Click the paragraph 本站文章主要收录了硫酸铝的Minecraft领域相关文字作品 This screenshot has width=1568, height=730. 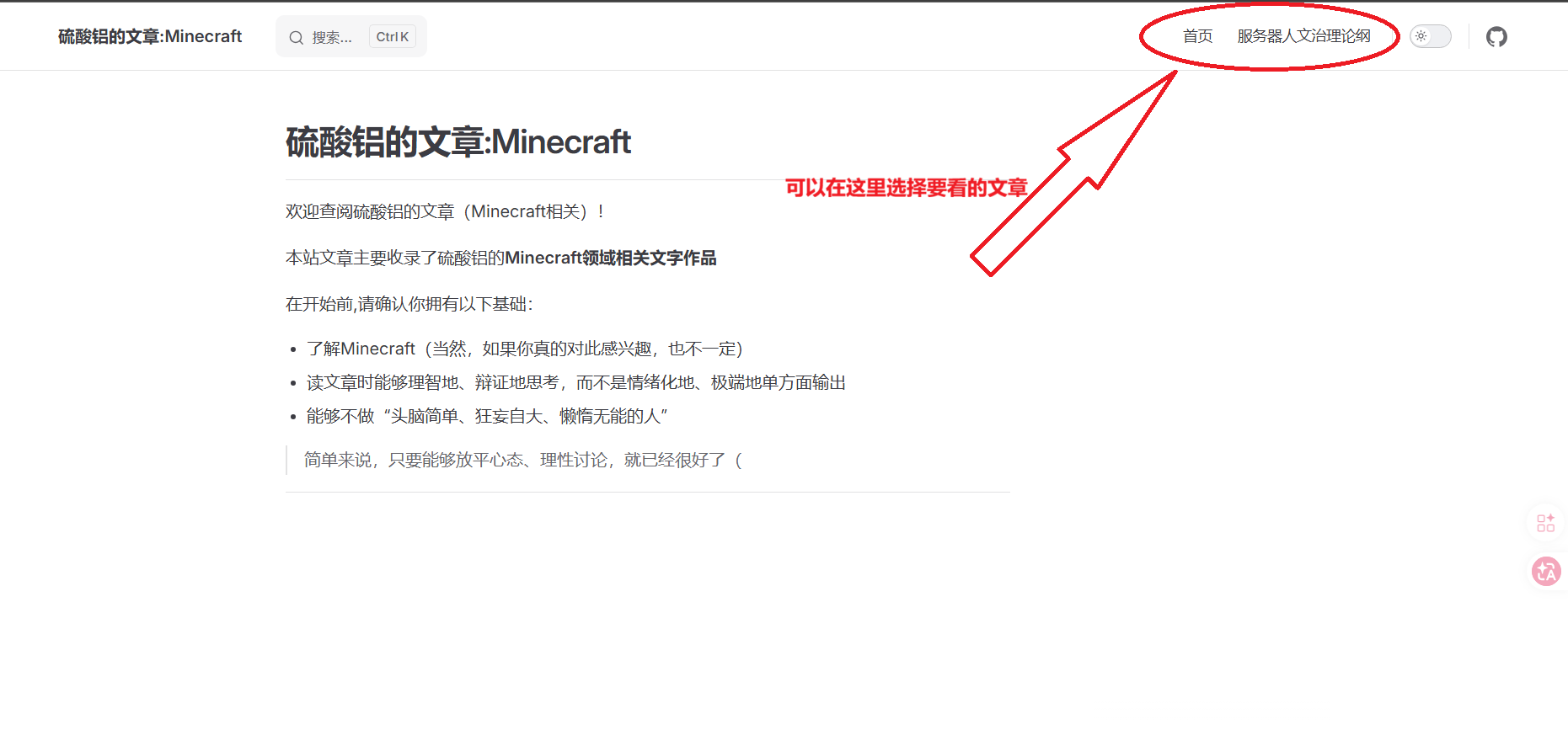pyautogui.click(x=501, y=258)
